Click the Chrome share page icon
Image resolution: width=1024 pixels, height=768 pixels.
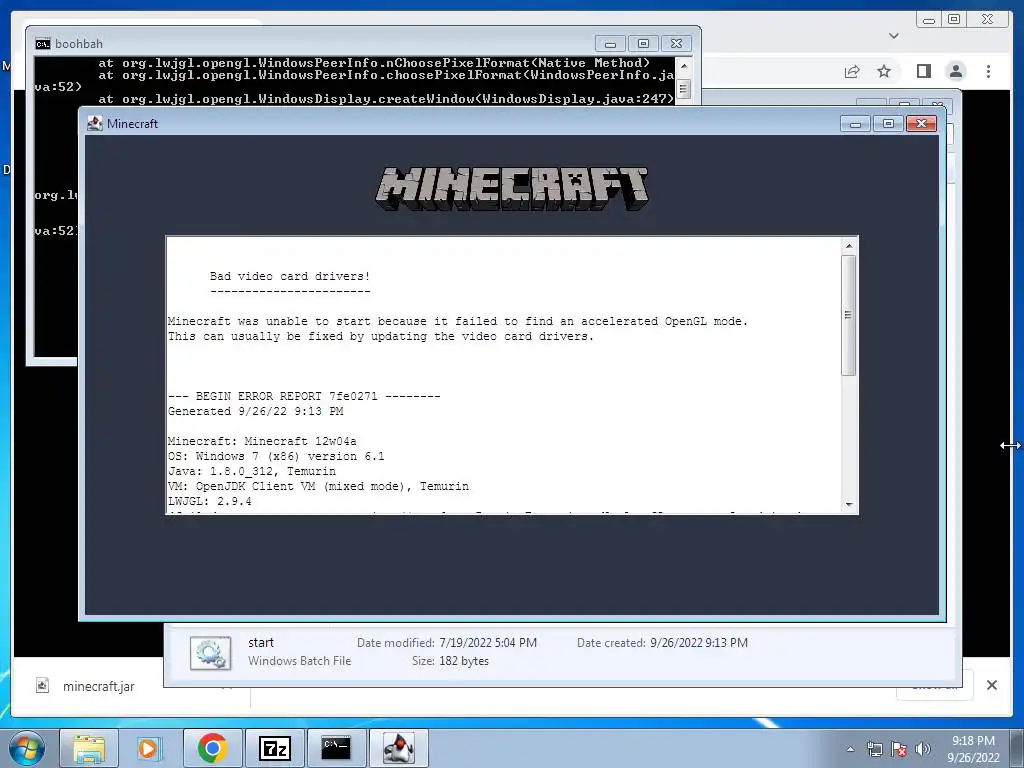(x=852, y=71)
